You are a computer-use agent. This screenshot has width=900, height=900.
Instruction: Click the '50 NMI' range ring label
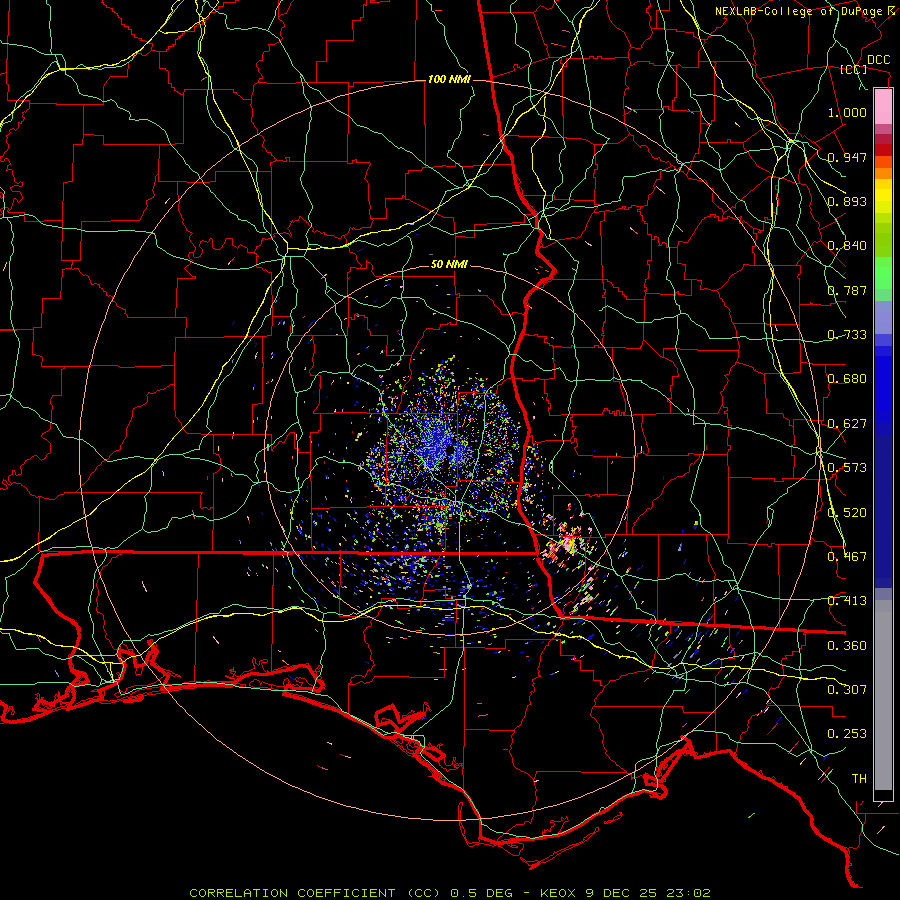(449, 264)
